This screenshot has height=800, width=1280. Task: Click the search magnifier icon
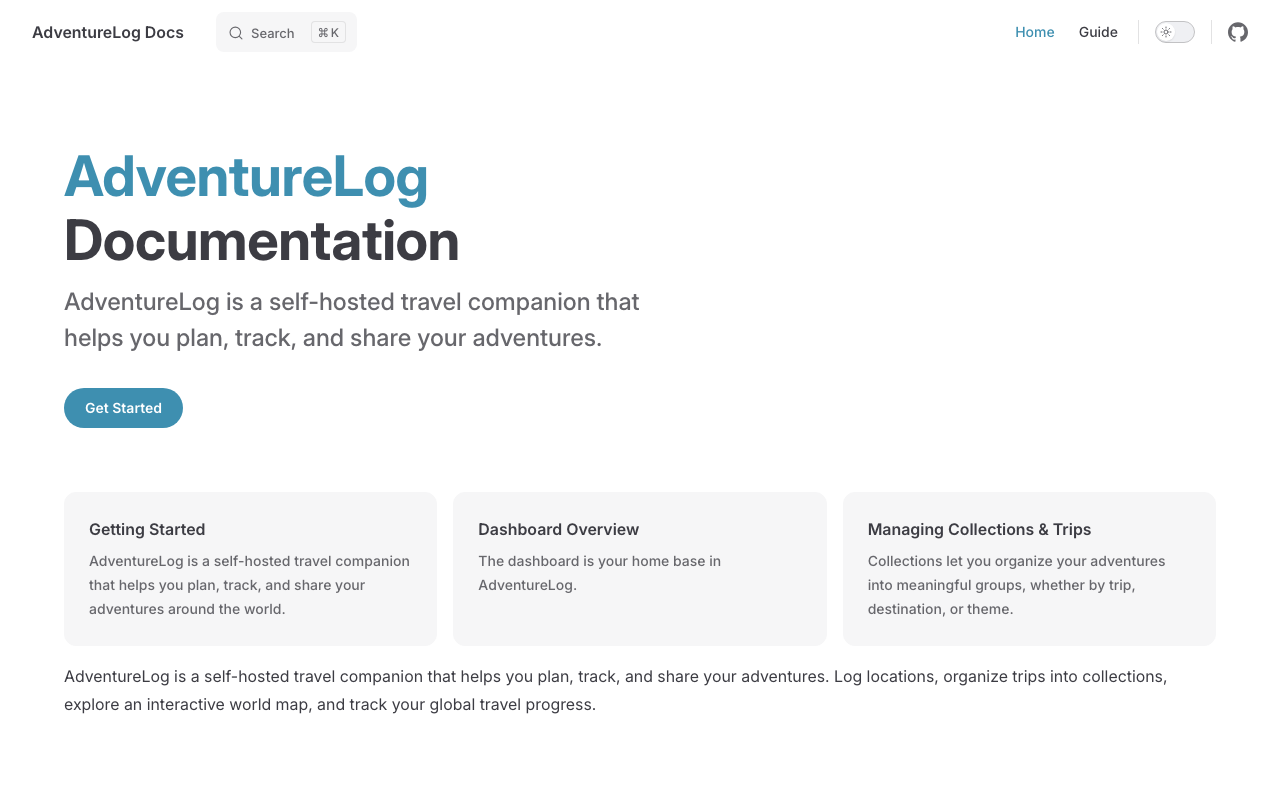(x=236, y=32)
